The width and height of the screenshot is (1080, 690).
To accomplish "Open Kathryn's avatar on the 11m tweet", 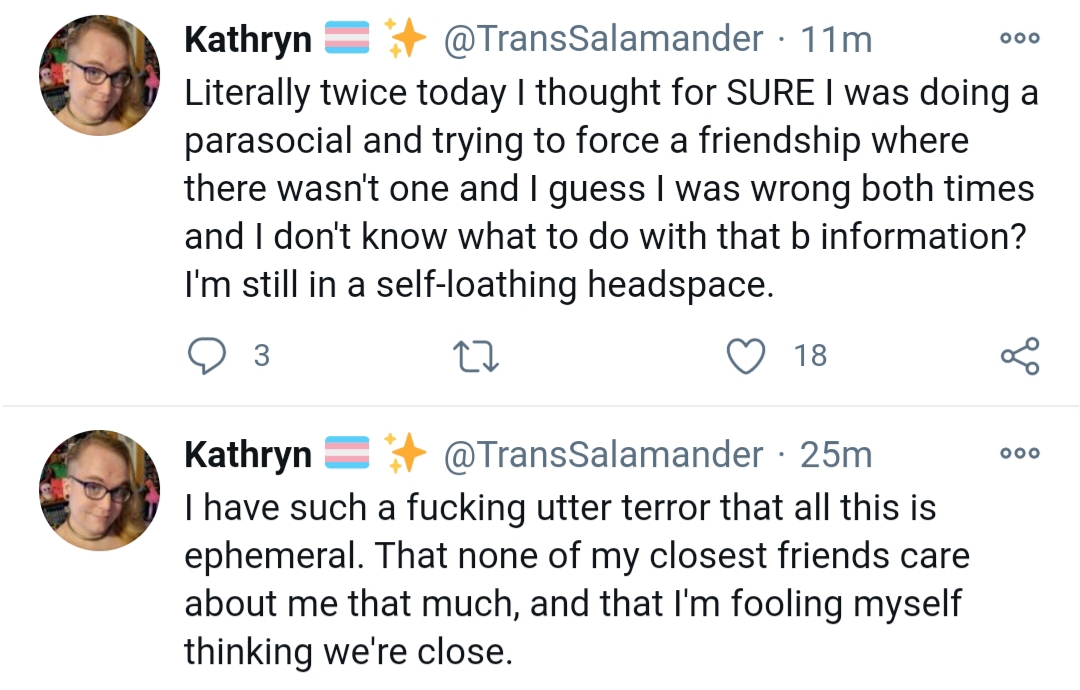I will tap(100, 75).
